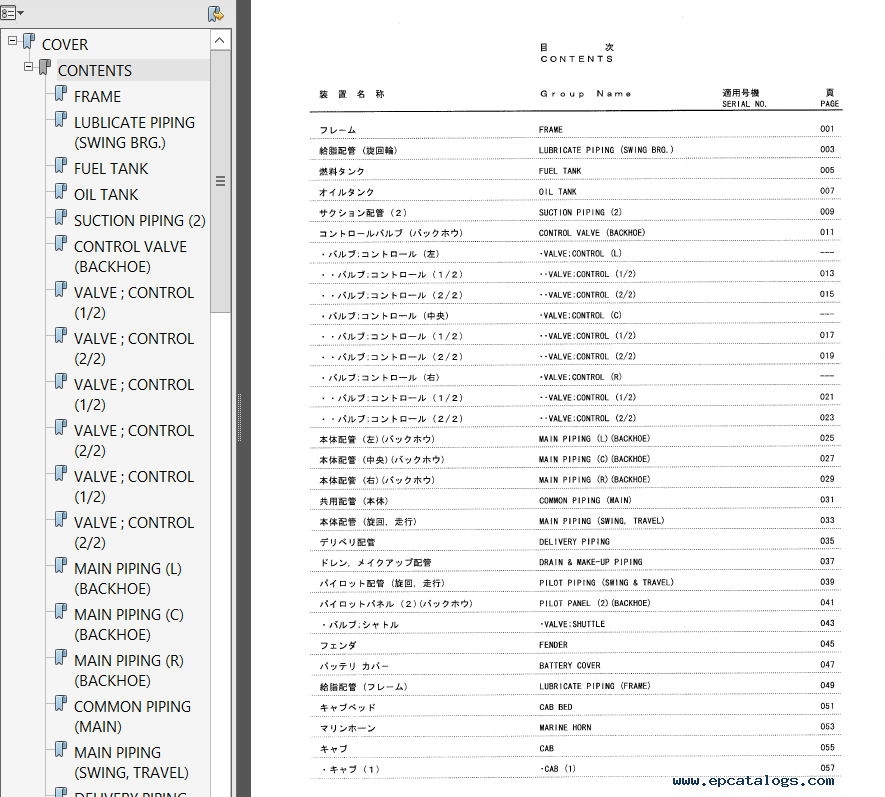
Task: Click the bookmarks scrollbar up arrow
Action: tap(220, 40)
